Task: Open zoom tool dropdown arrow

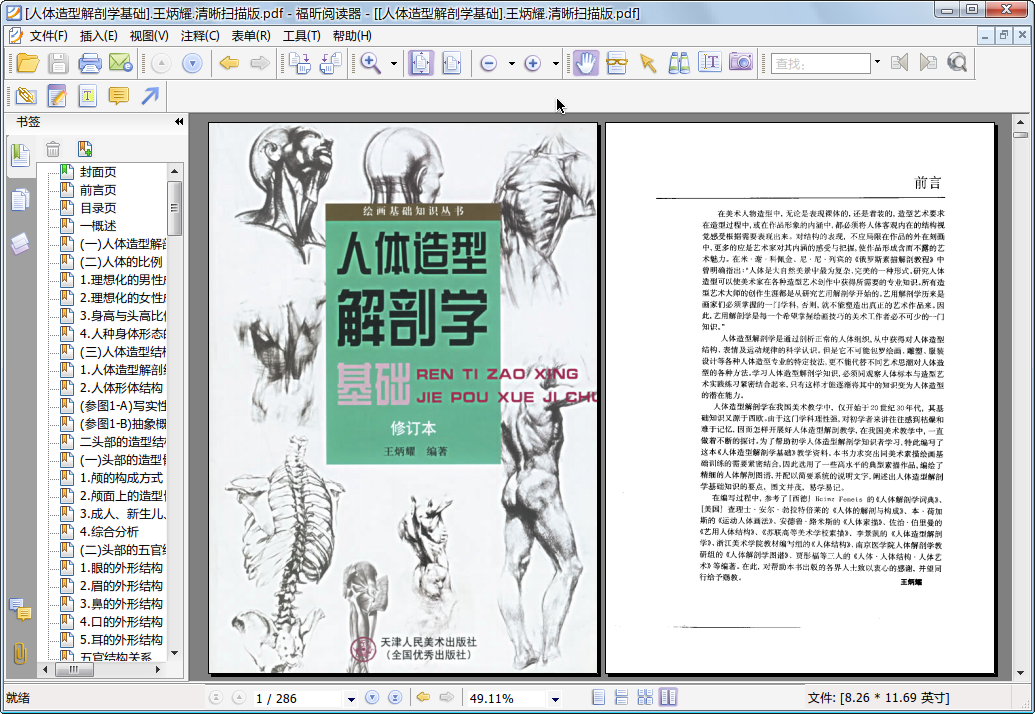Action: (x=394, y=64)
